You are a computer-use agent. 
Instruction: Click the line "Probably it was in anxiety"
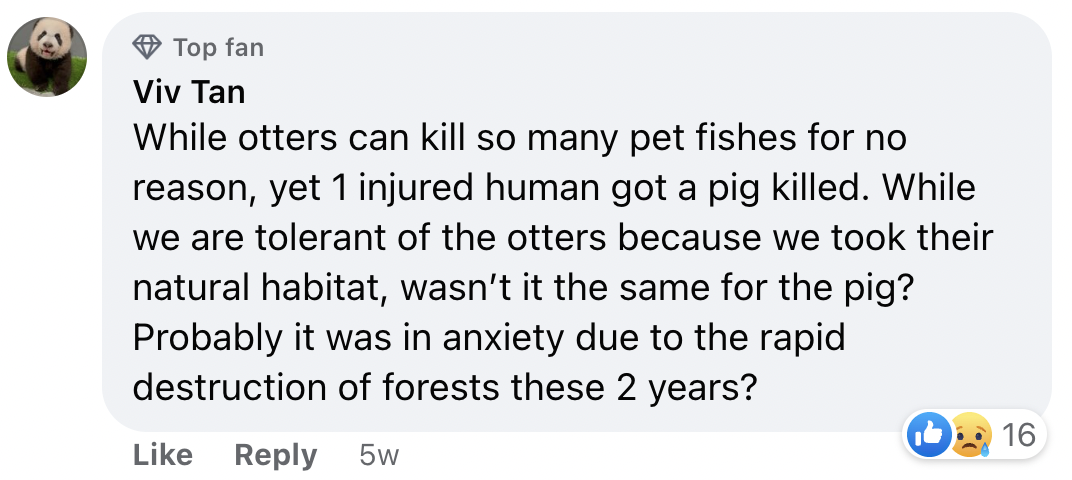(x=489, y=338)
